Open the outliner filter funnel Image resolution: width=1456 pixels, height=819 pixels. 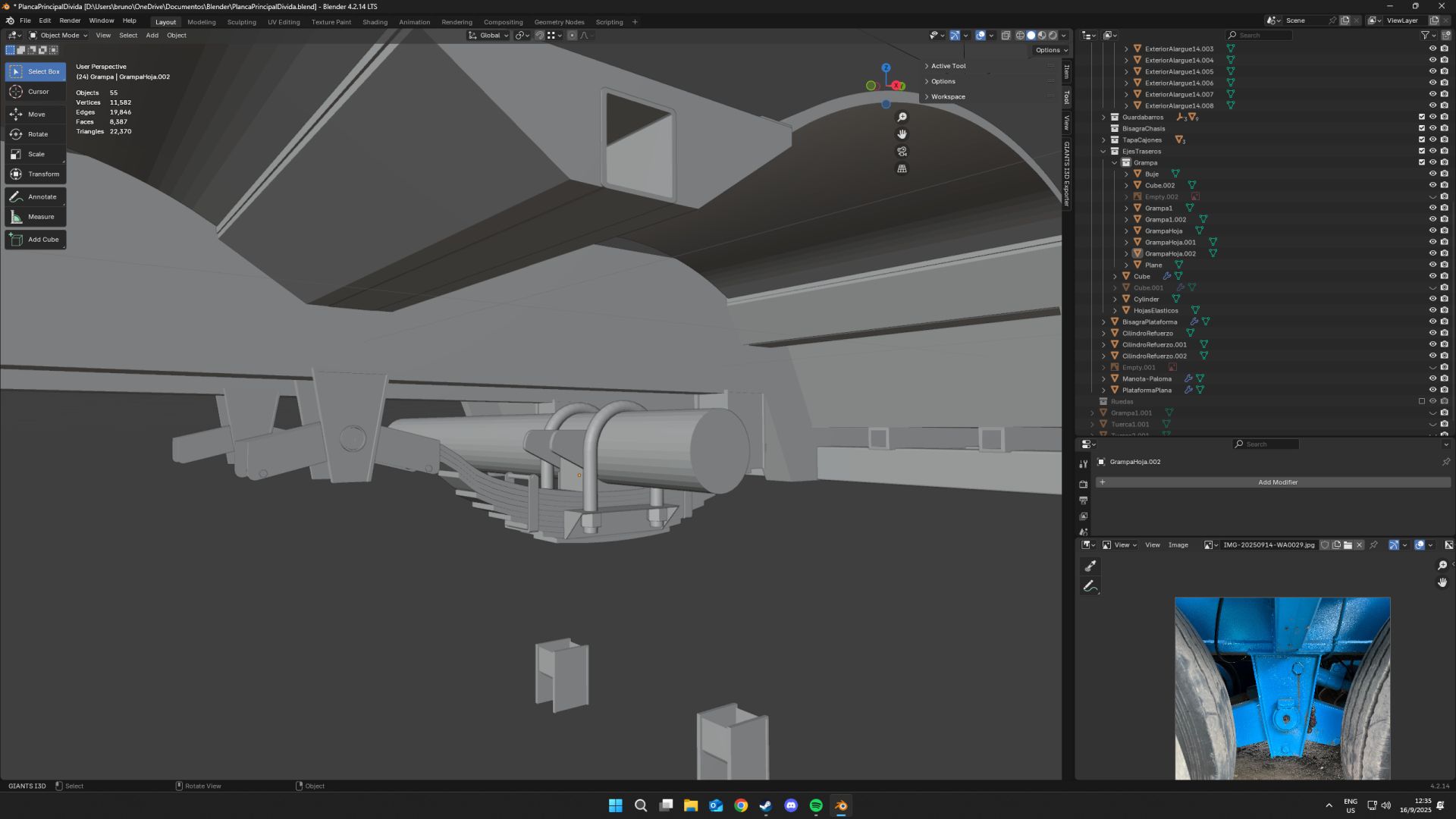[1425, 35]
